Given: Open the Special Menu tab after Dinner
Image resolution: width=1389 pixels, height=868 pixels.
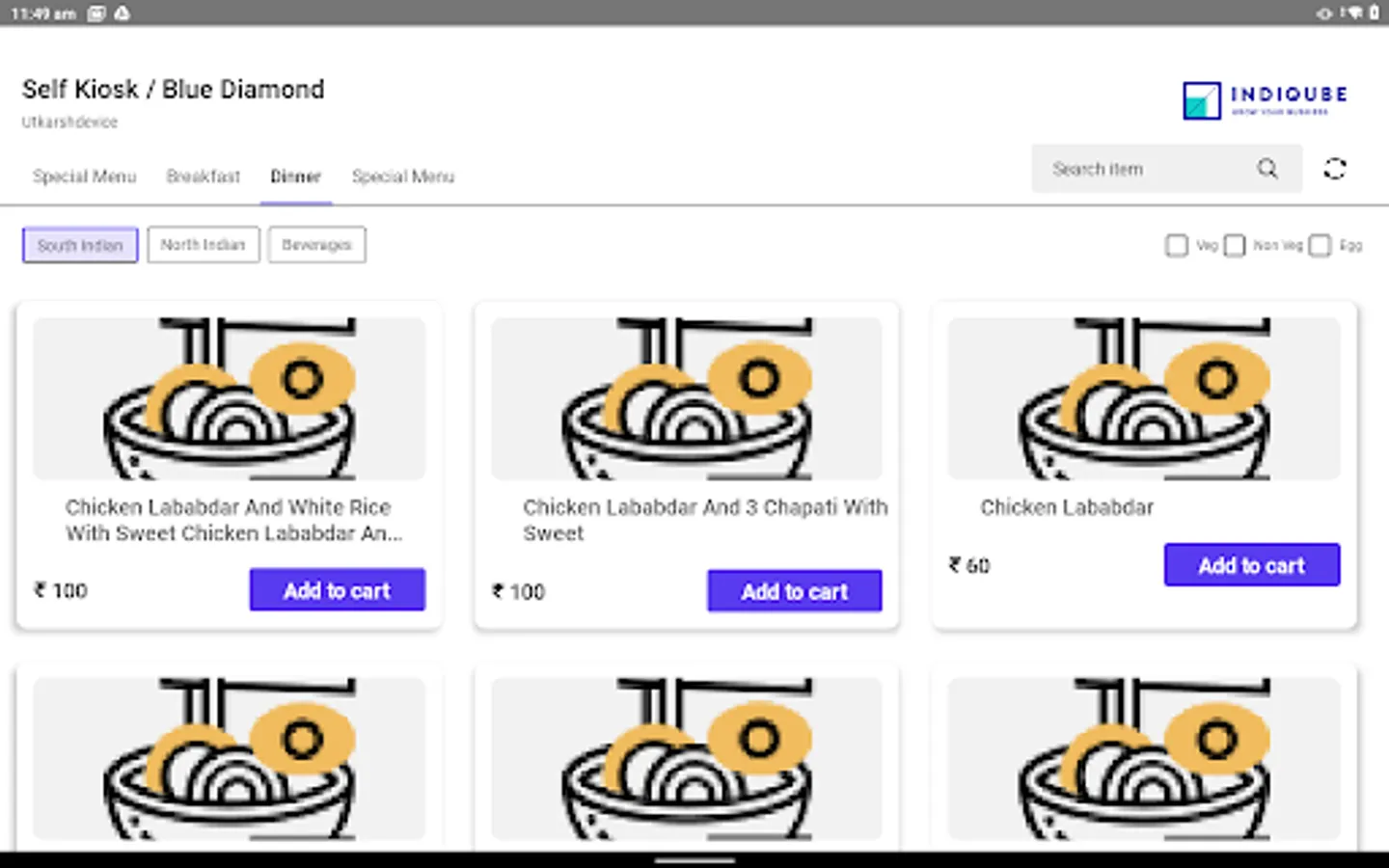Looking at the screenshot, I should pos(402,176).
